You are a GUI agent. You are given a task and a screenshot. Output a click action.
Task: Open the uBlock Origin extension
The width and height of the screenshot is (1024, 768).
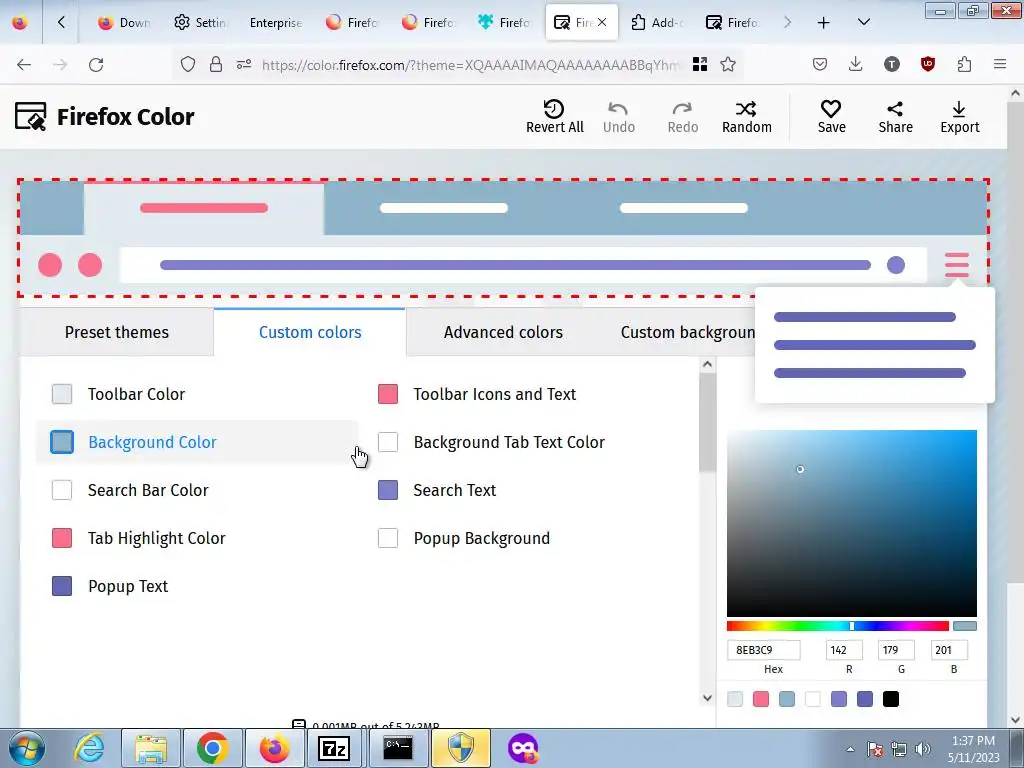(x=927, y=65)
